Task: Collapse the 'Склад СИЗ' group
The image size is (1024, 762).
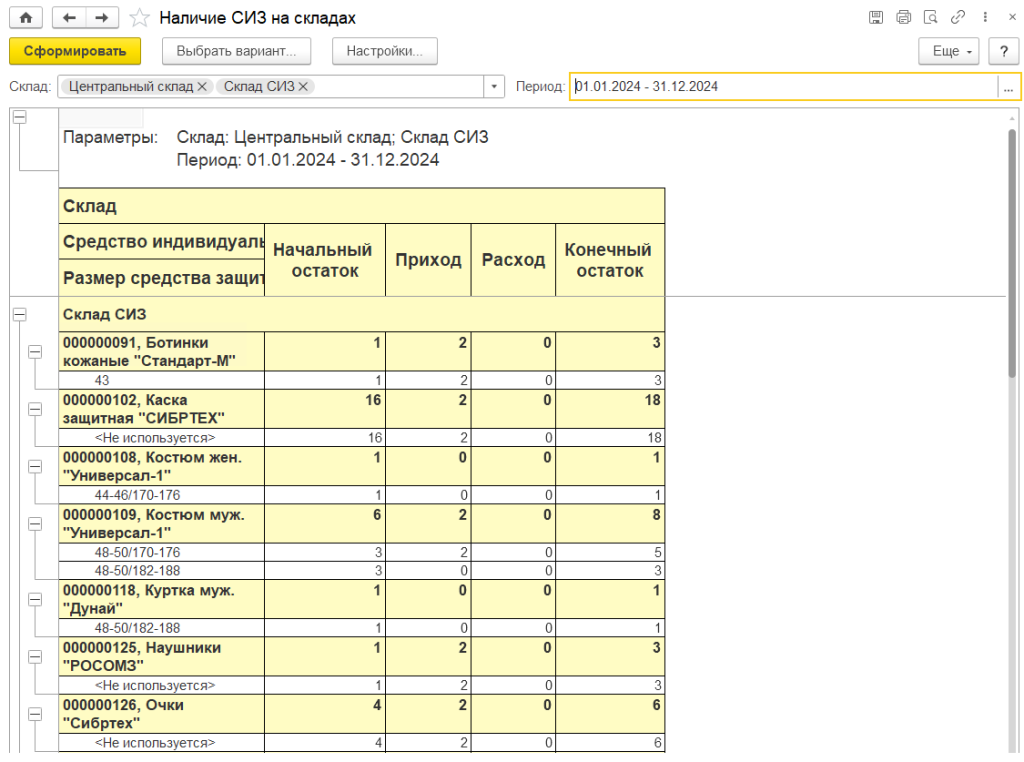Action: (19, 314)
